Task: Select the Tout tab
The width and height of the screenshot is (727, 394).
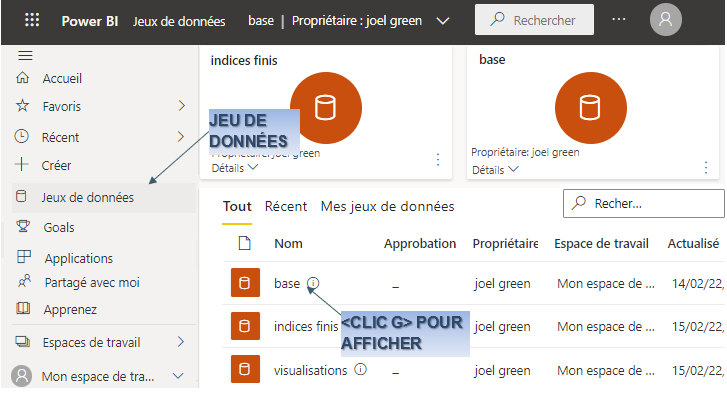Action: pyautogui.click(x=237, y=206)
